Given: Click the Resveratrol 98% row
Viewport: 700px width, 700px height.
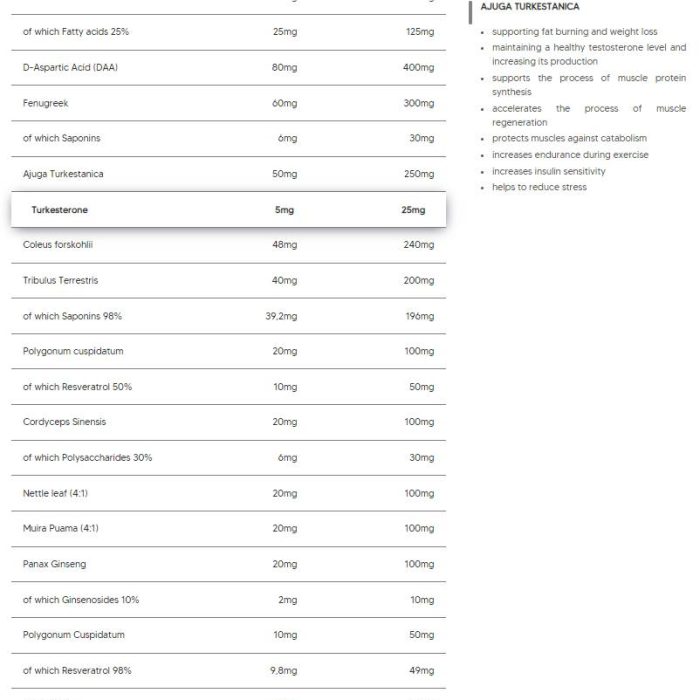Looking at the screenshot, I should 228,671.
